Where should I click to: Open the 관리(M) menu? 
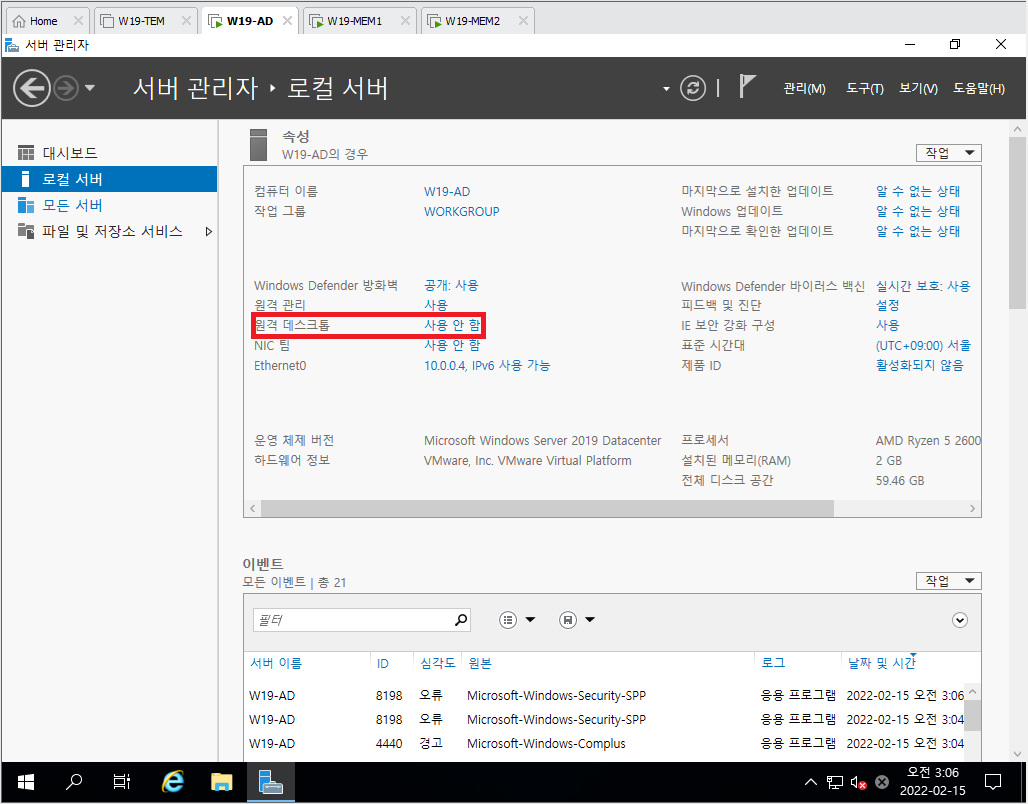point(804,89)
